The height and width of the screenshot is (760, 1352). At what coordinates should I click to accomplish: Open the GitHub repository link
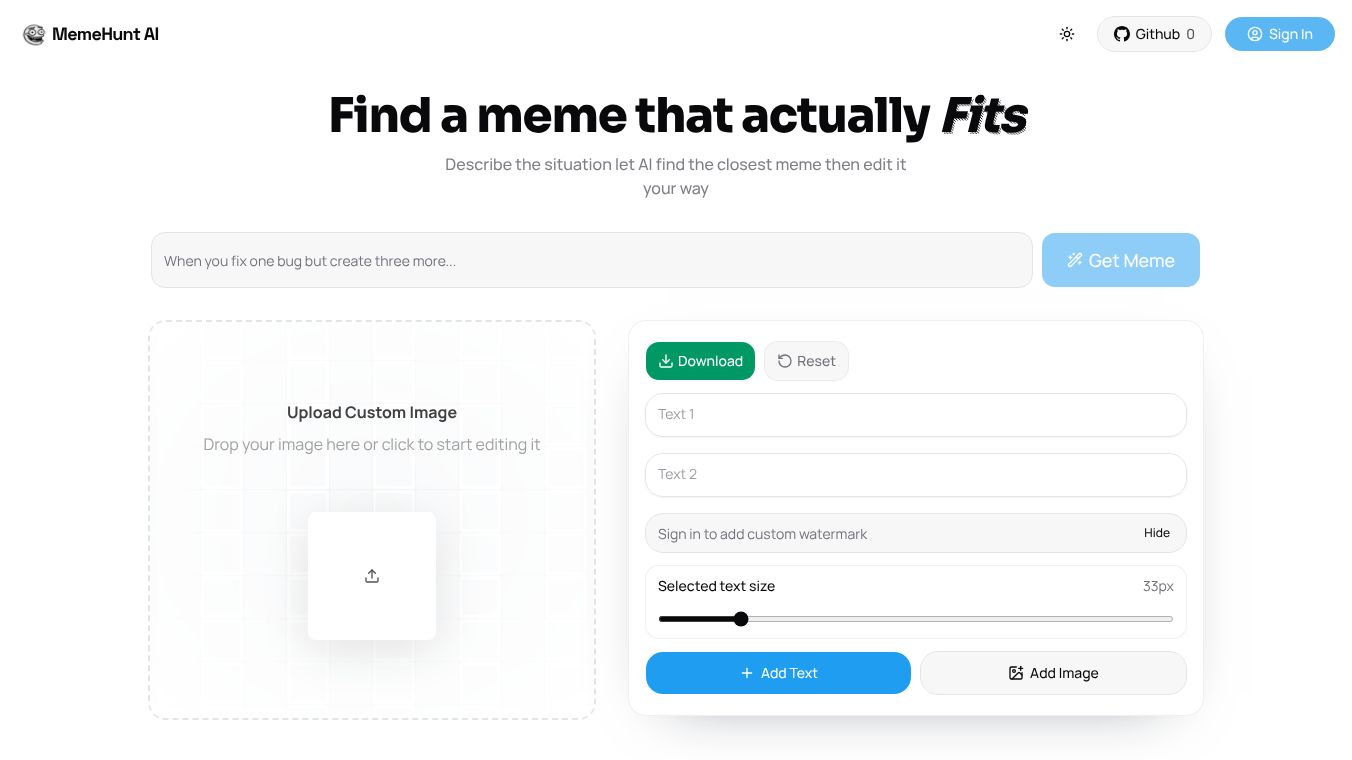click(1155, 34)
